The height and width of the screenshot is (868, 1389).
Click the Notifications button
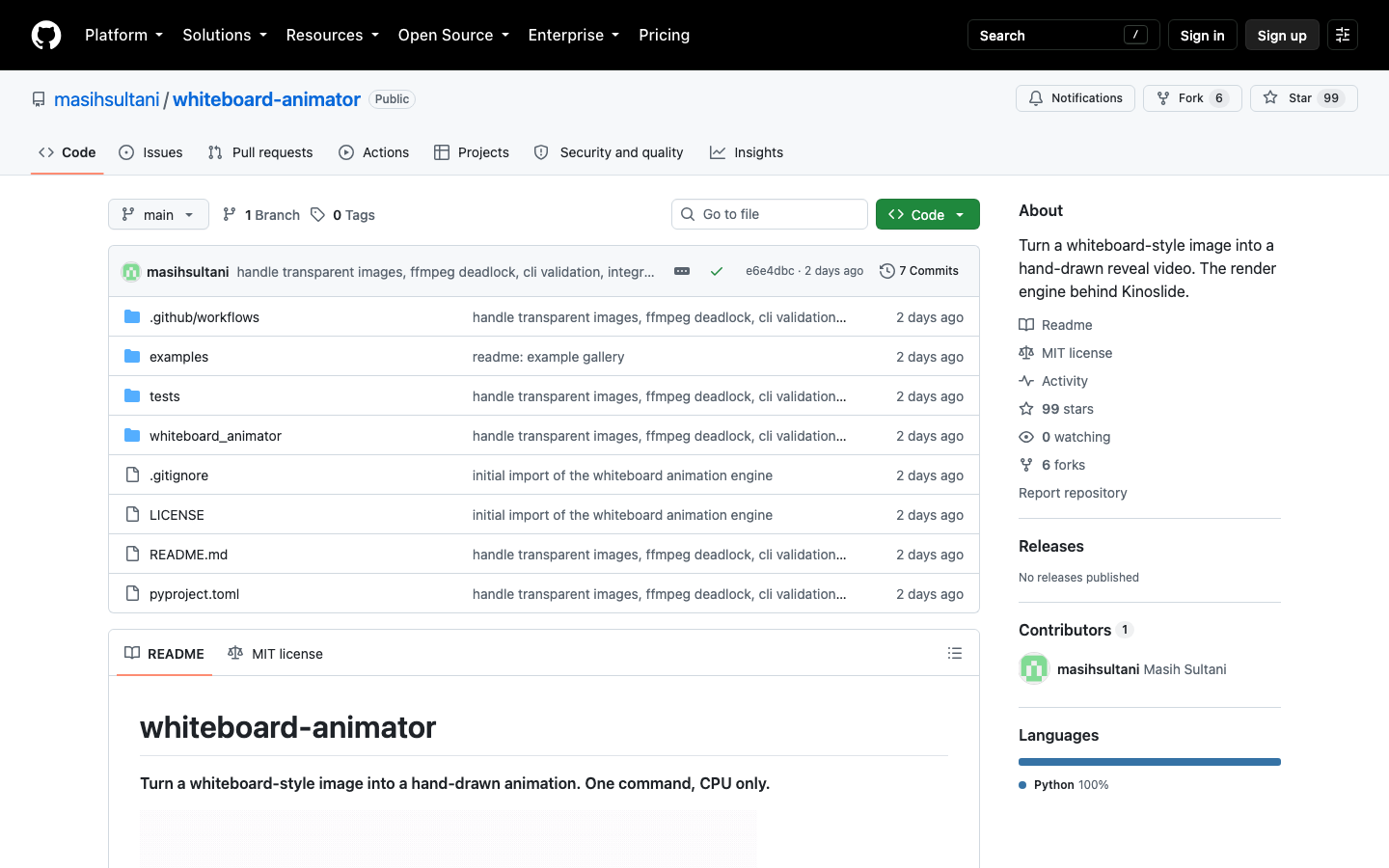[x=1076, y=98]
